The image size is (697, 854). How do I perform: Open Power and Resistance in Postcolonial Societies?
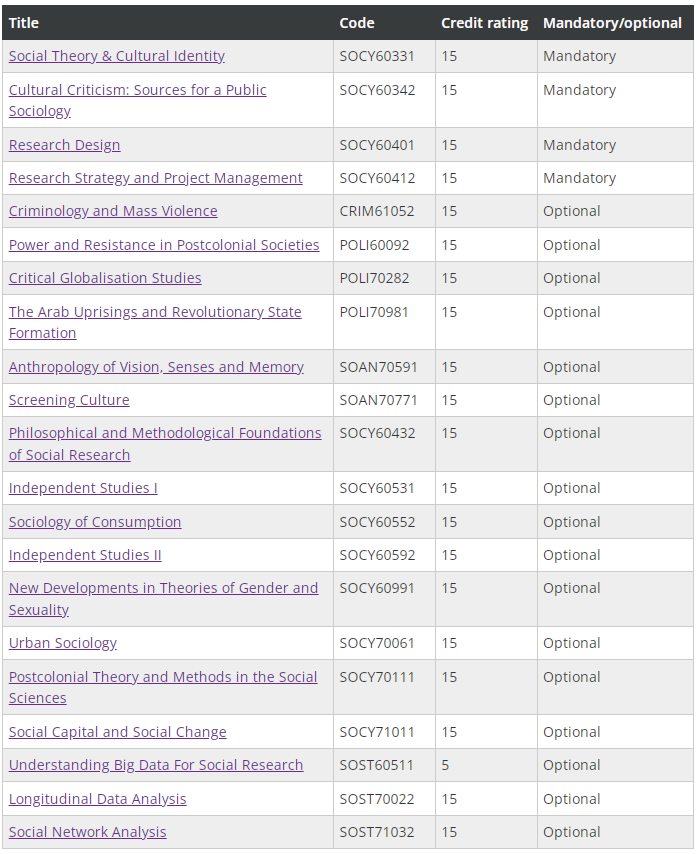(x=164, y=245)
